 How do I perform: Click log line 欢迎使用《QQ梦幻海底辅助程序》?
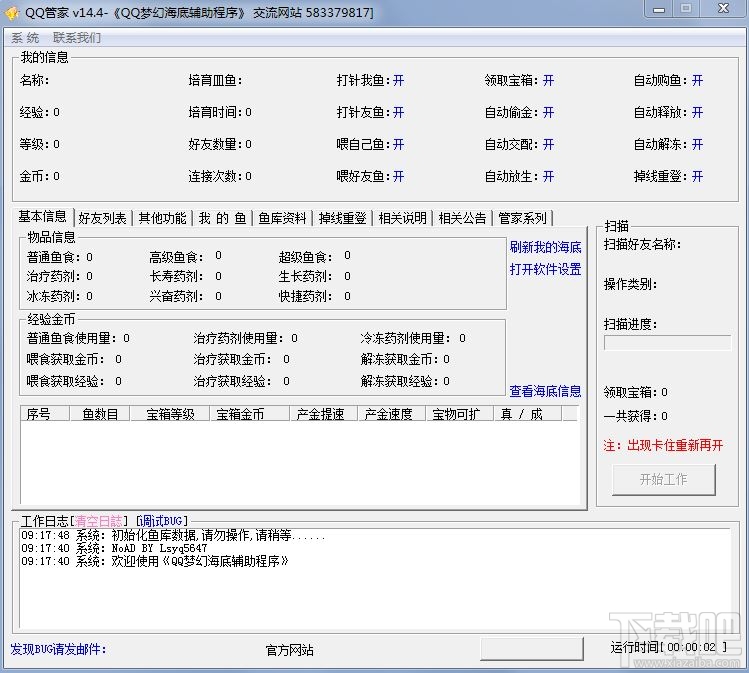pyautogui.click(x=155, y=561)
